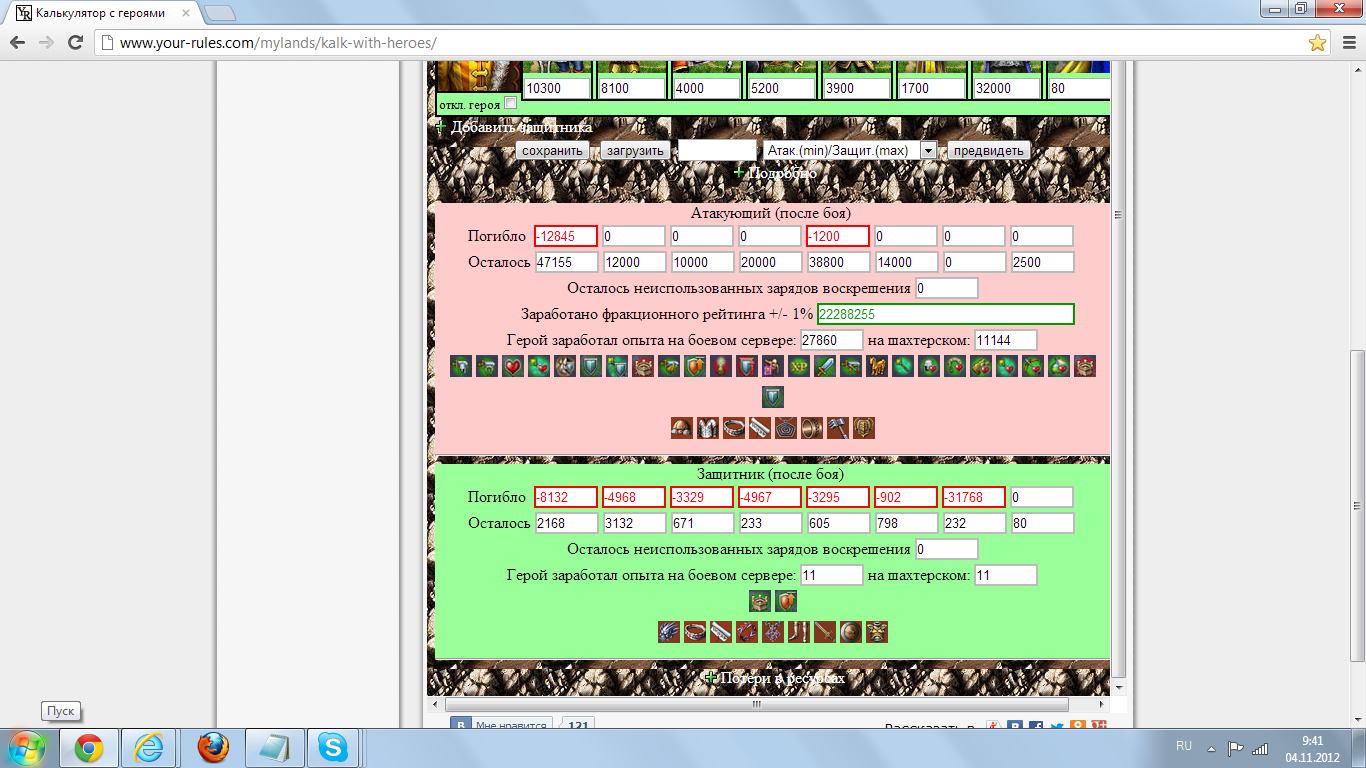Open the Атак.(min)/Защит.(max) dropdown
This screenshot has width=1366, height=768.
(x=849, y=150)
